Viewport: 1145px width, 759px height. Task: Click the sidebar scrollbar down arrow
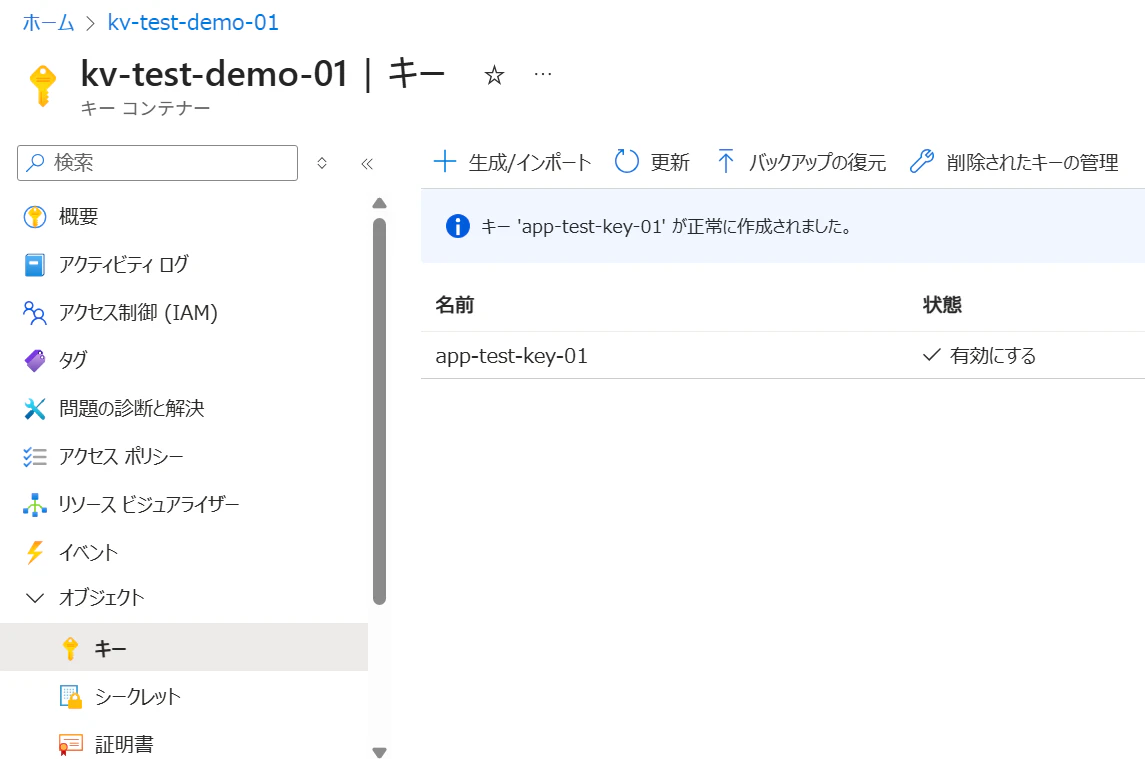[x=379, y=752]
